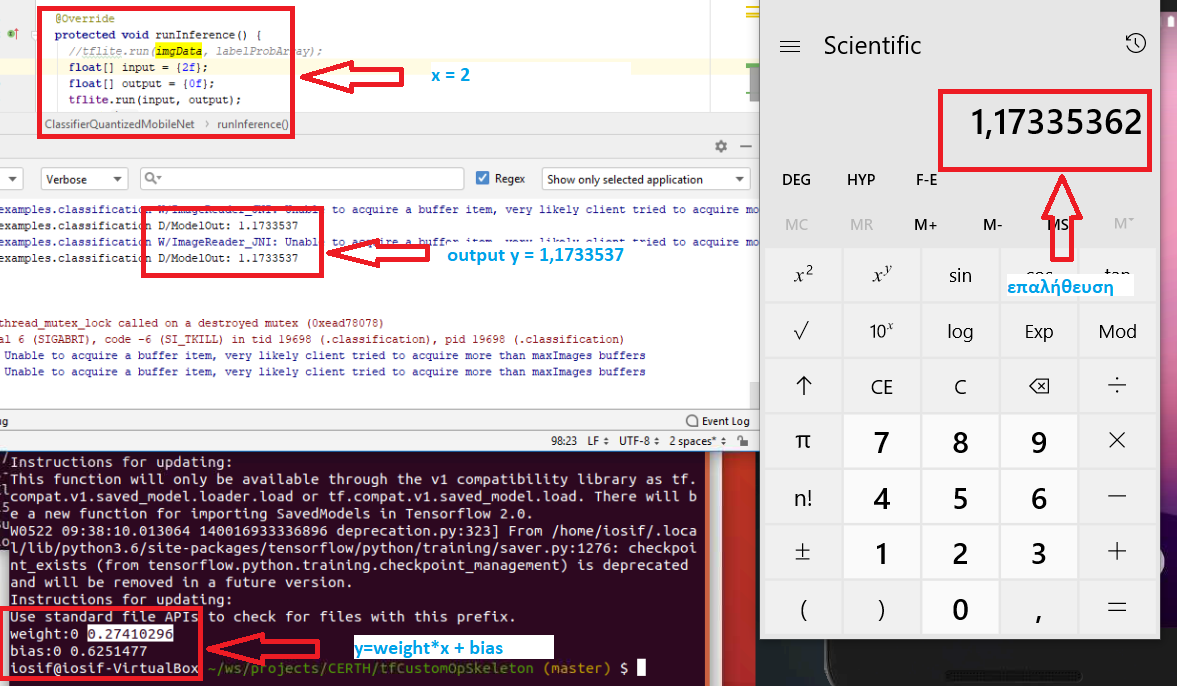
Task: Click the highlighted imgData text in code
Action: (179, 51)
